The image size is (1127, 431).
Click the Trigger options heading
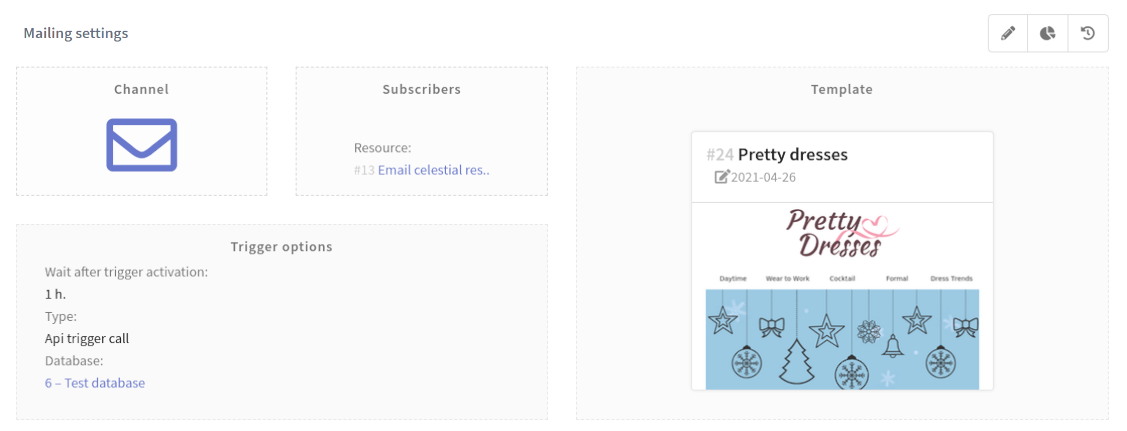[x=281, y=246]
